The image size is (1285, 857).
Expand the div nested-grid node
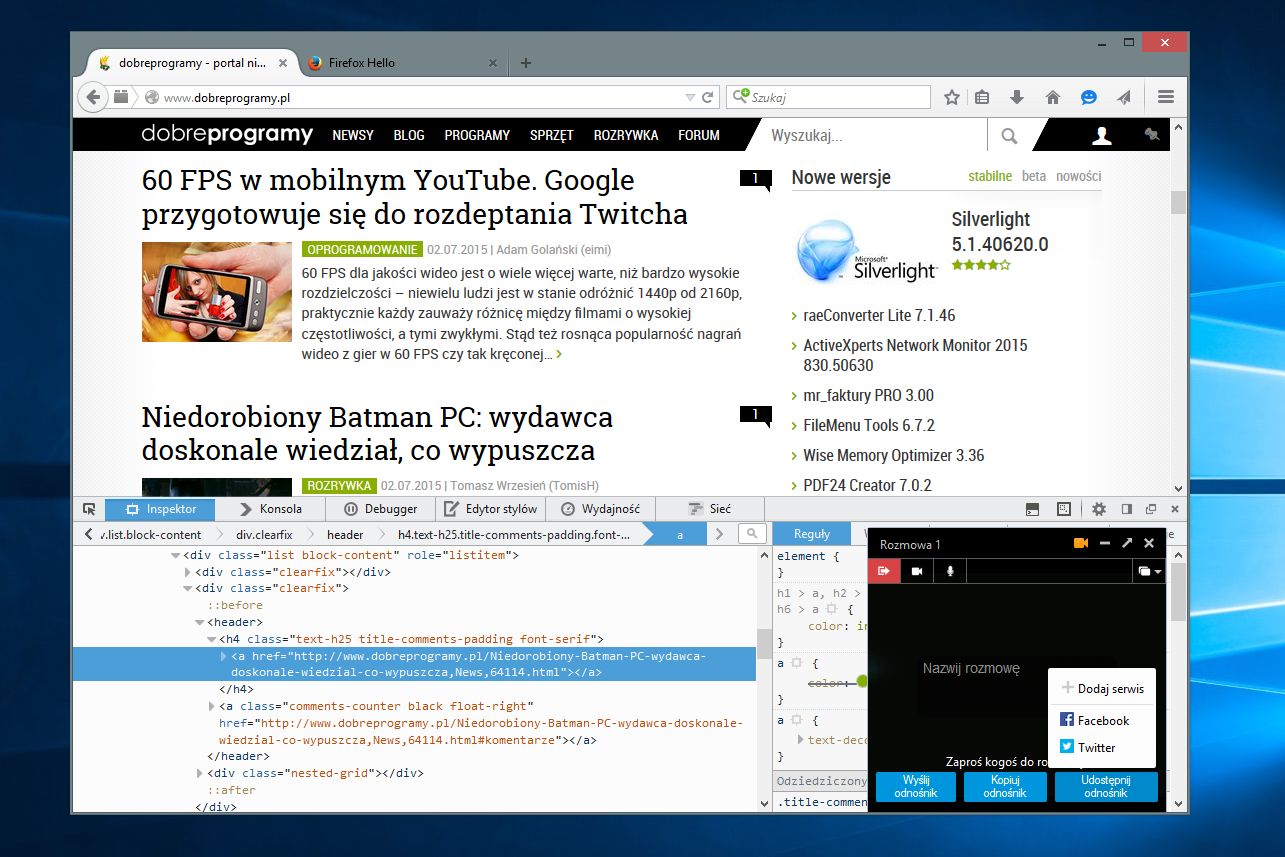[x=200, y=773]
